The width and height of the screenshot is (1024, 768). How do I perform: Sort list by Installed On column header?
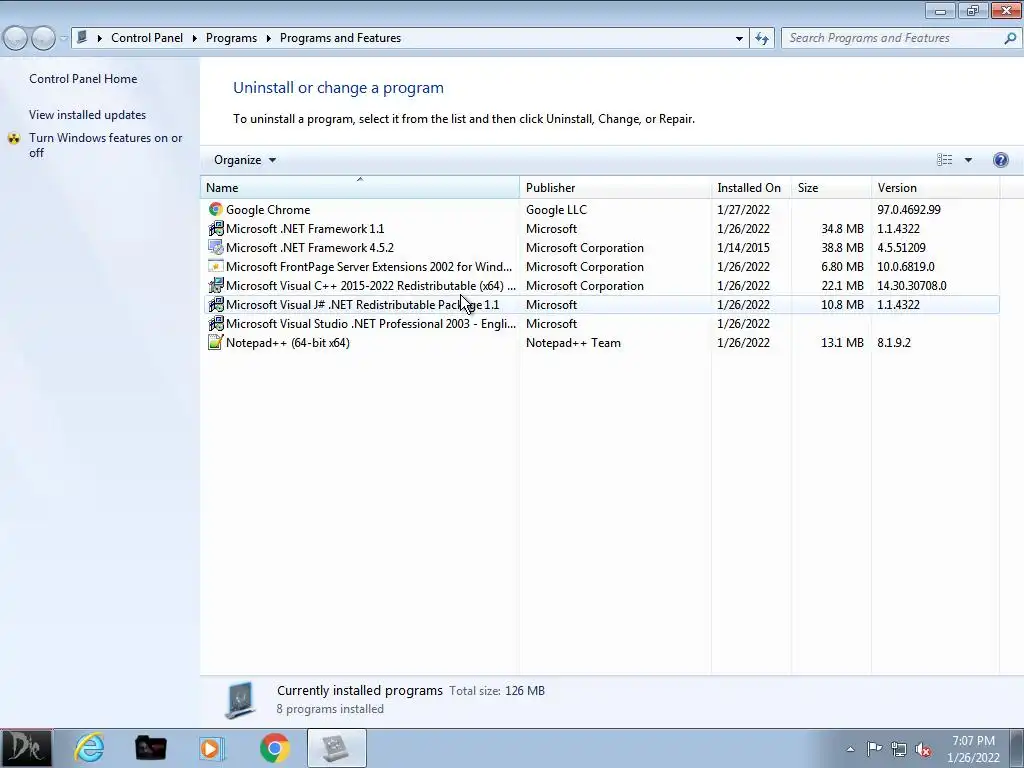click(751, 187)
